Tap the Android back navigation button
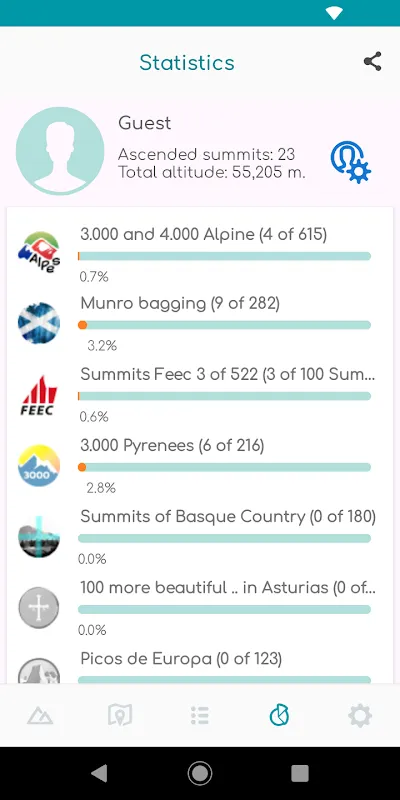This screenshot has width=400, height=800. click(x=100, y=773)
